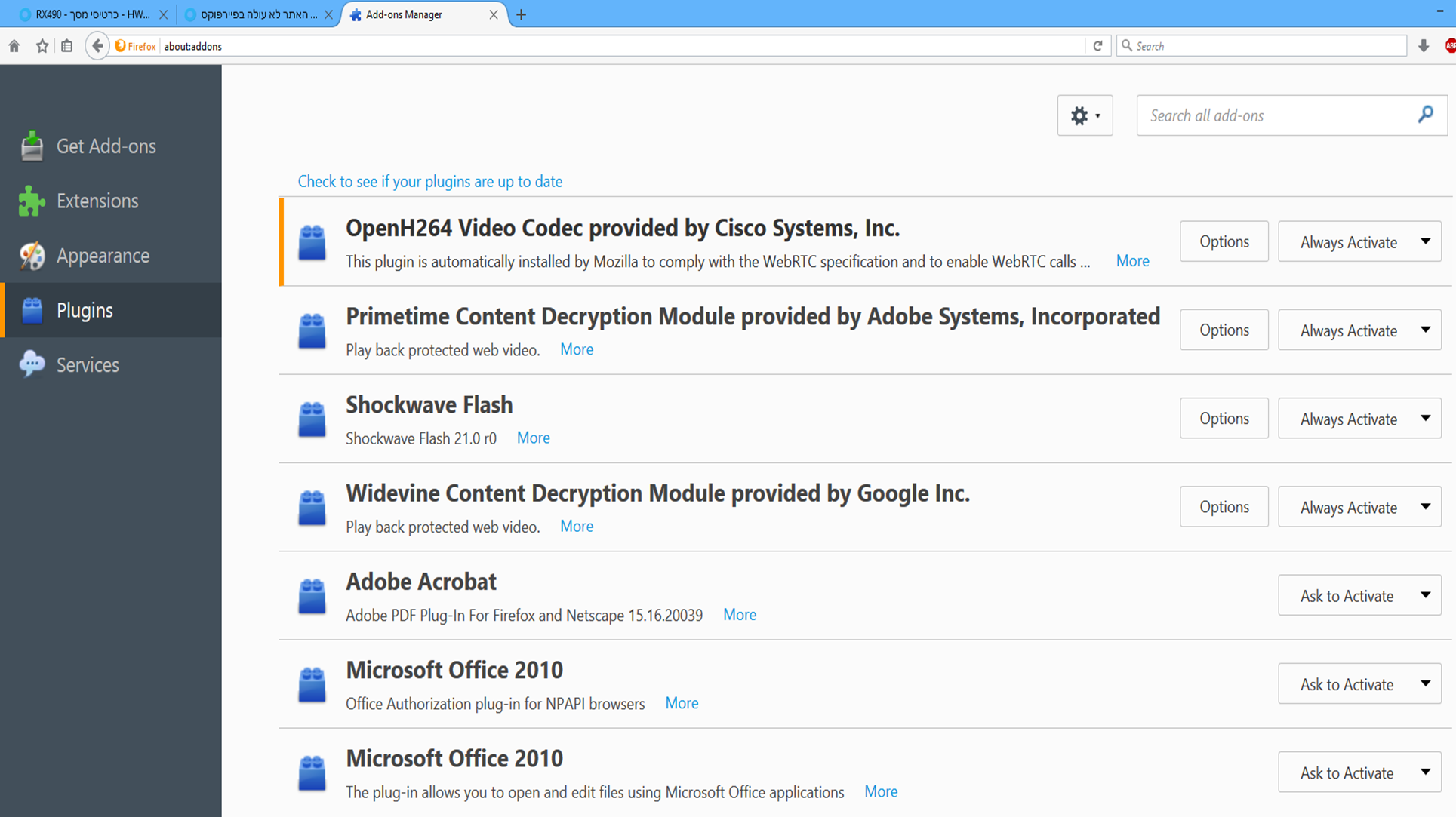Click Check to see if plugins are up to date
This screenshot has height=817, width=1456.
[429, 181]
